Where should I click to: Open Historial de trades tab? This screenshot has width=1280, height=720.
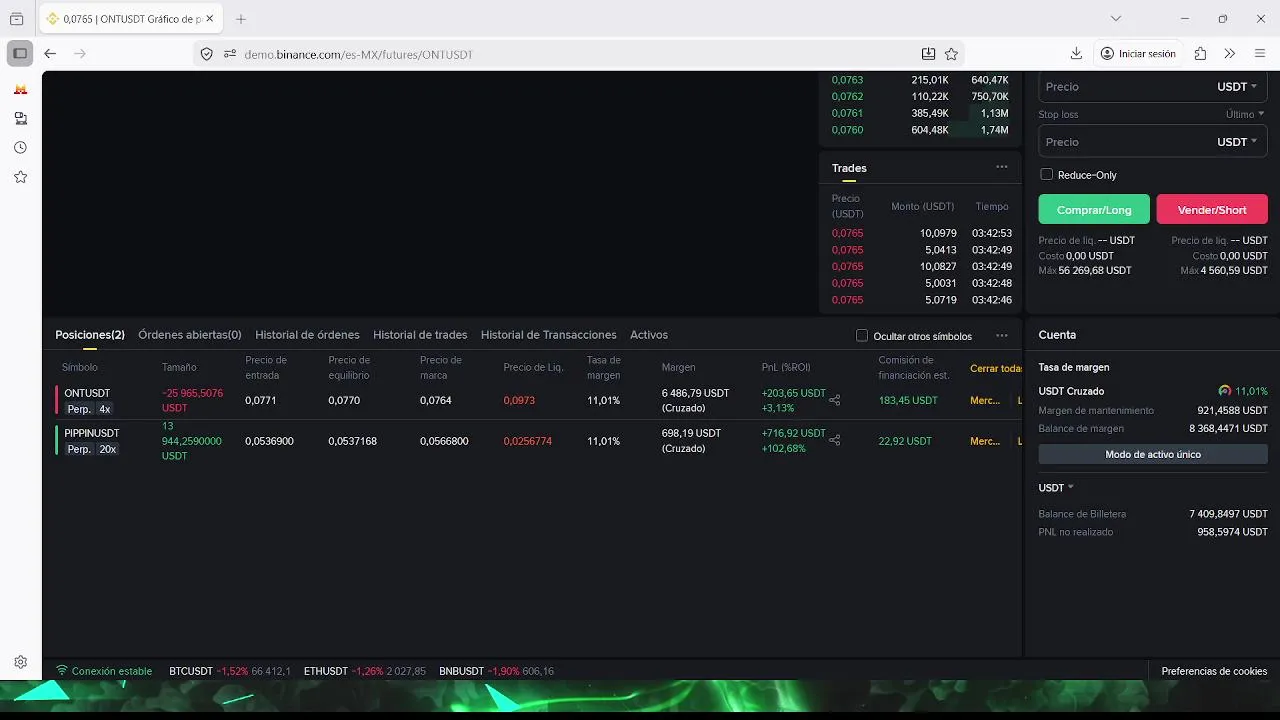(x=420, y=335)
